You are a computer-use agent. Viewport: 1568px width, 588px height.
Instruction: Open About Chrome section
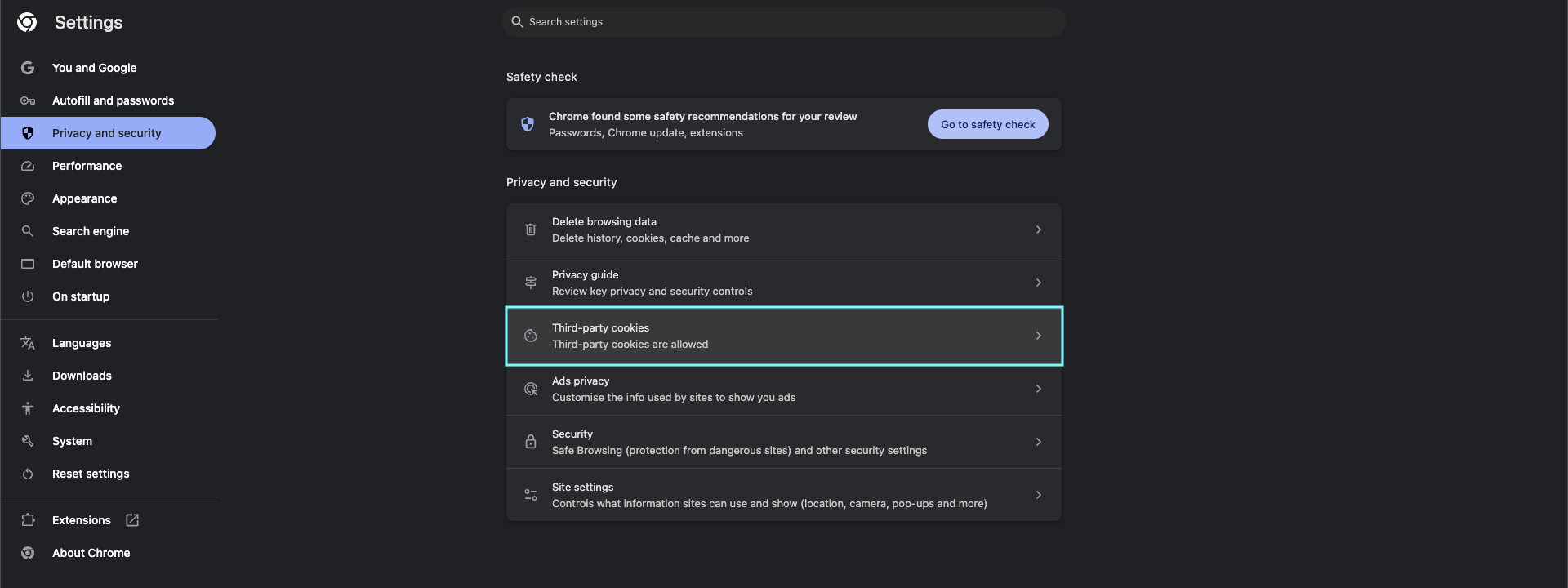coord(91,553)
